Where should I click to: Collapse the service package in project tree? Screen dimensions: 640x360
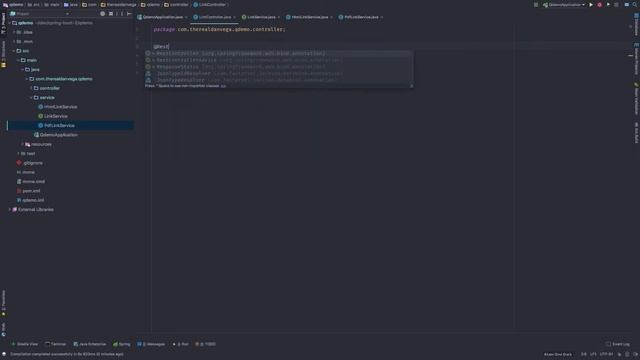(31, 98)
